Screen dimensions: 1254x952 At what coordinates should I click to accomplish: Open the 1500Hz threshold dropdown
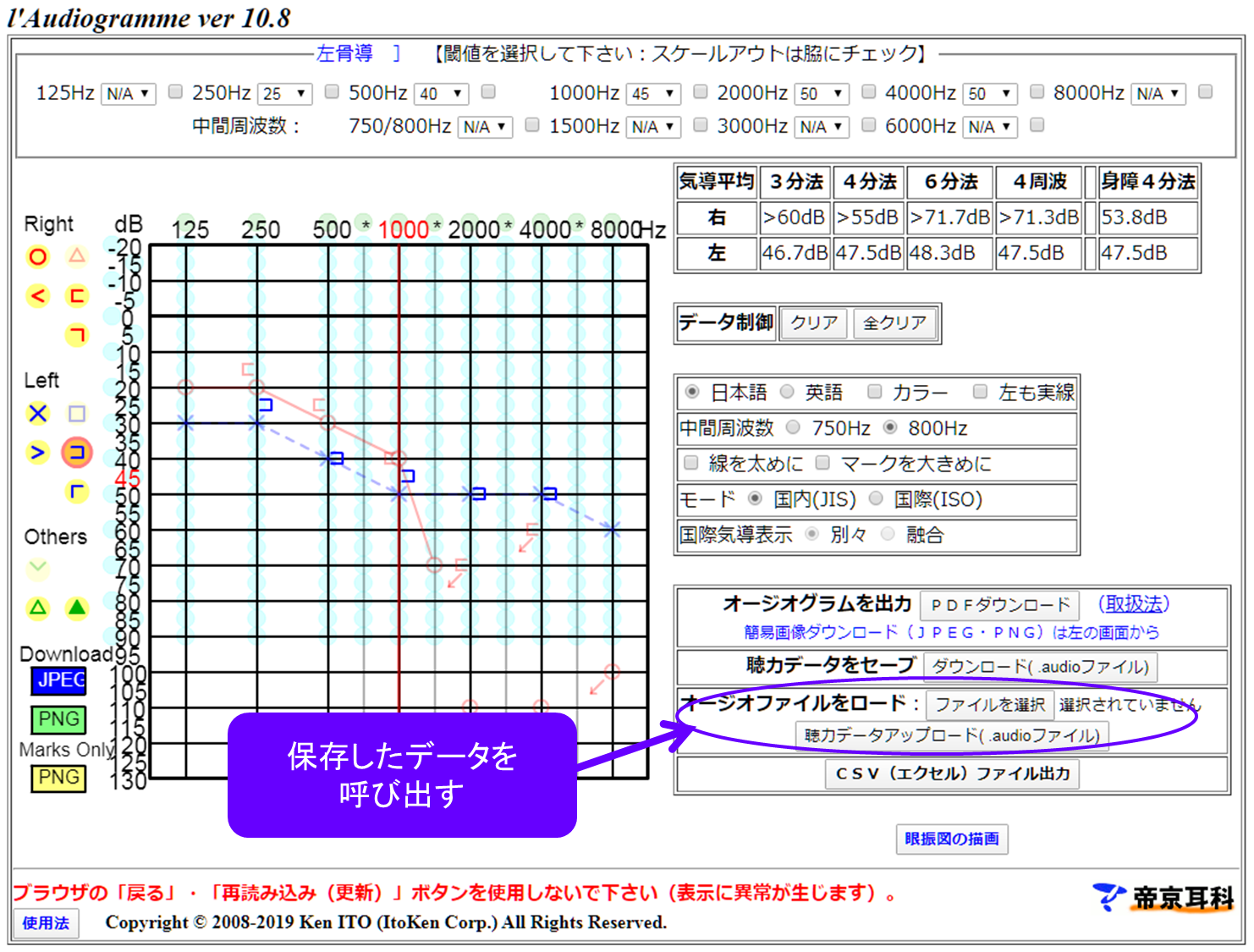coord(654,127)
